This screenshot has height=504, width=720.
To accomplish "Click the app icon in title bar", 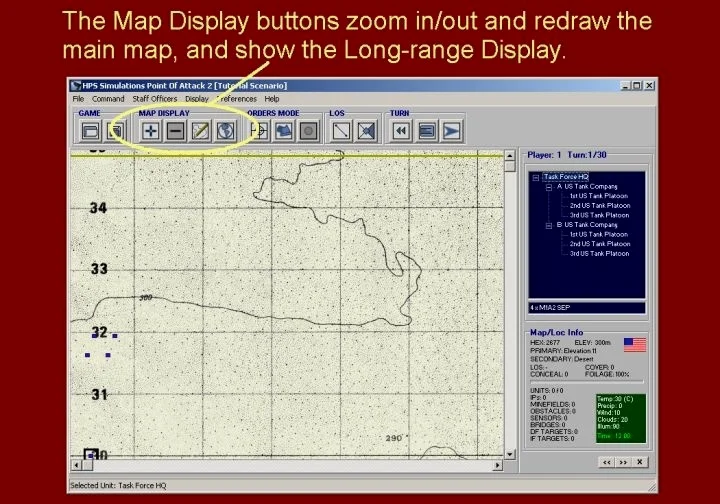I will click(x=77, y=85).
